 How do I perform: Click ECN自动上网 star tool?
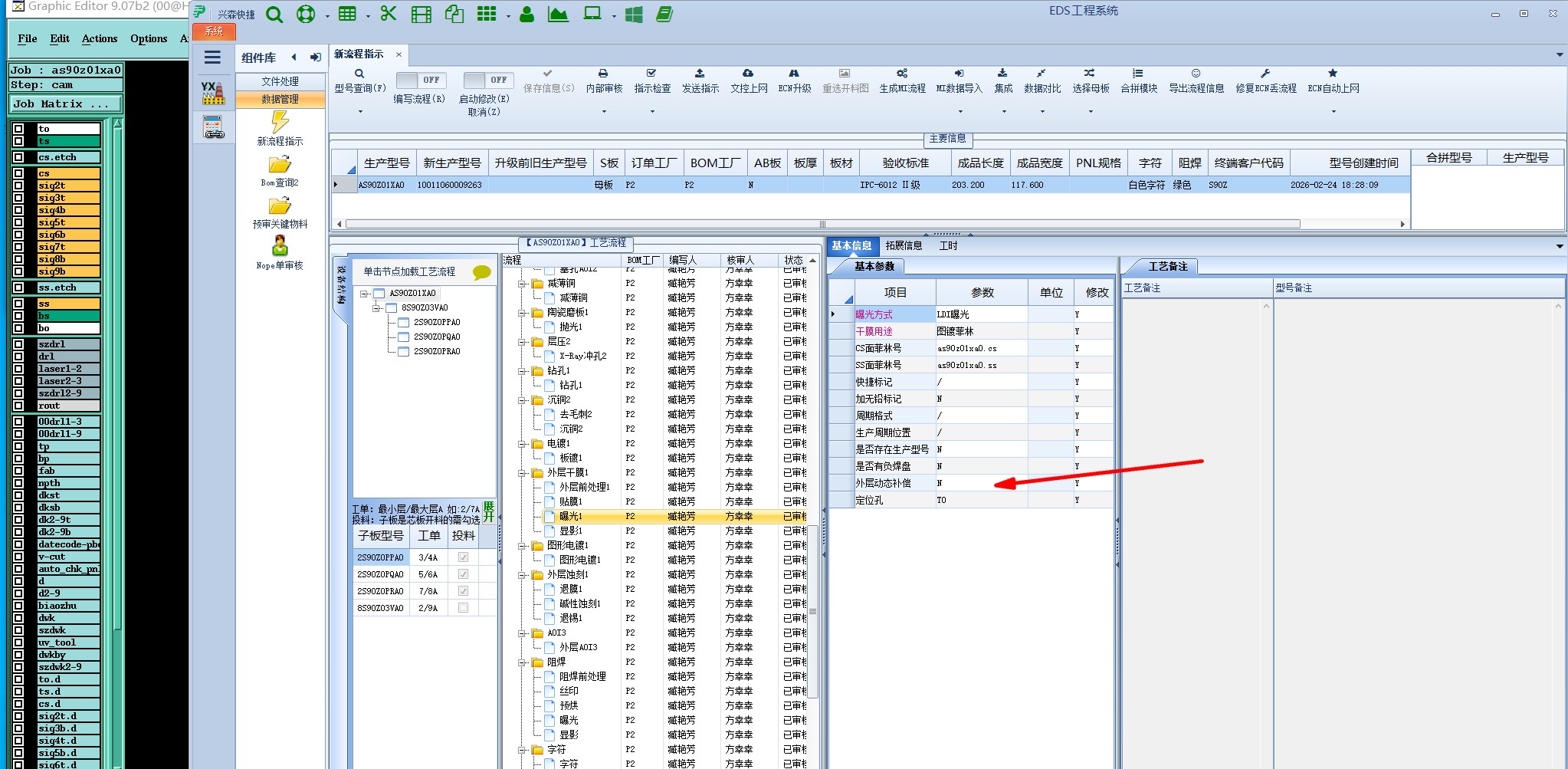[x=1333, y=81]
